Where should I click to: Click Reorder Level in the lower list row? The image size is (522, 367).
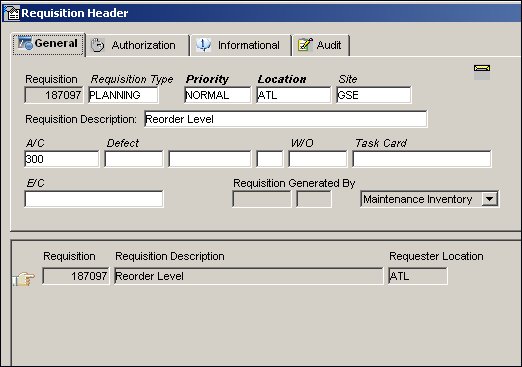point(249,276)
